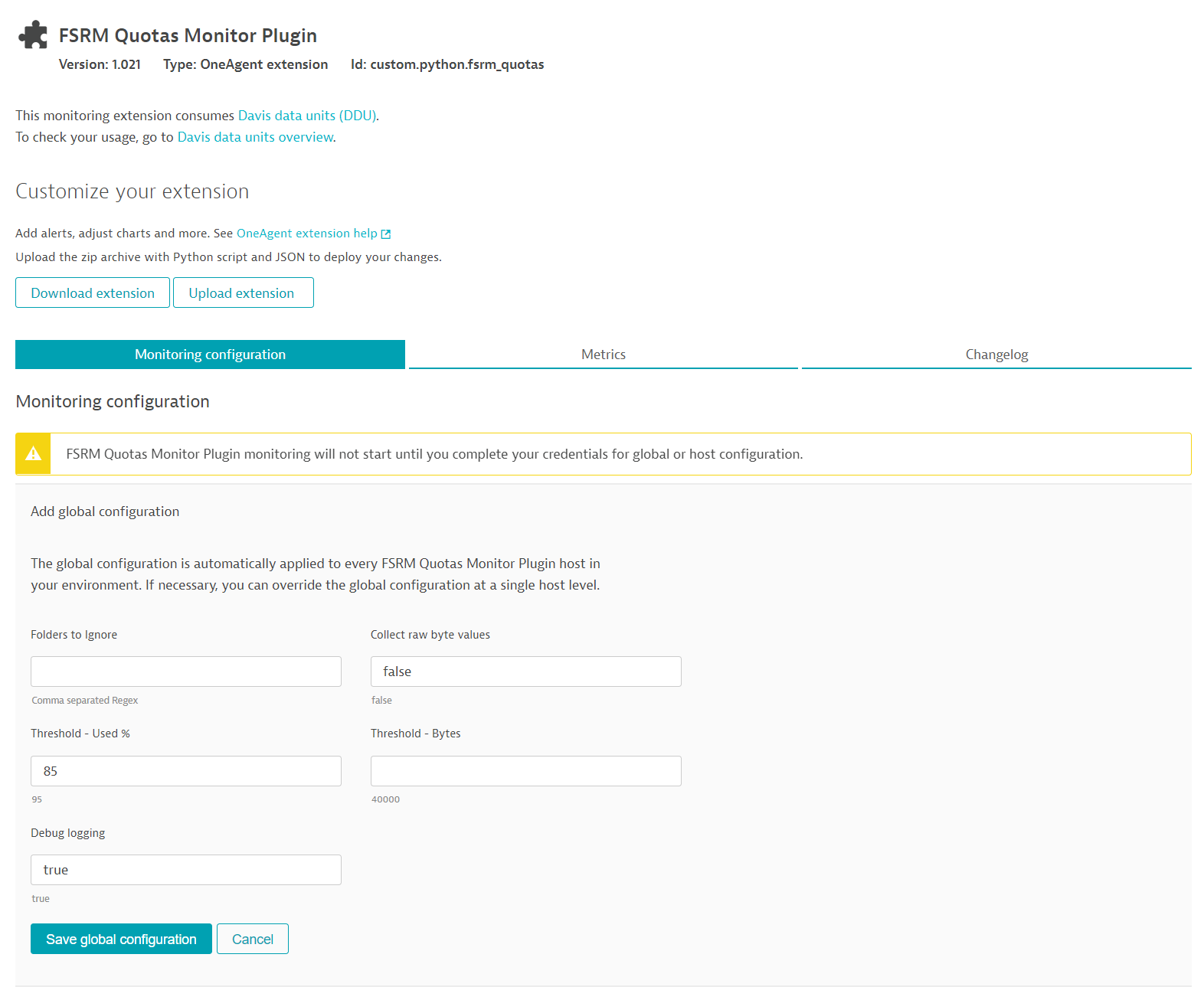Click the 40000 hint under Threshold Bytes
The image size is (1204, 1000).
[x=385, y=799]
